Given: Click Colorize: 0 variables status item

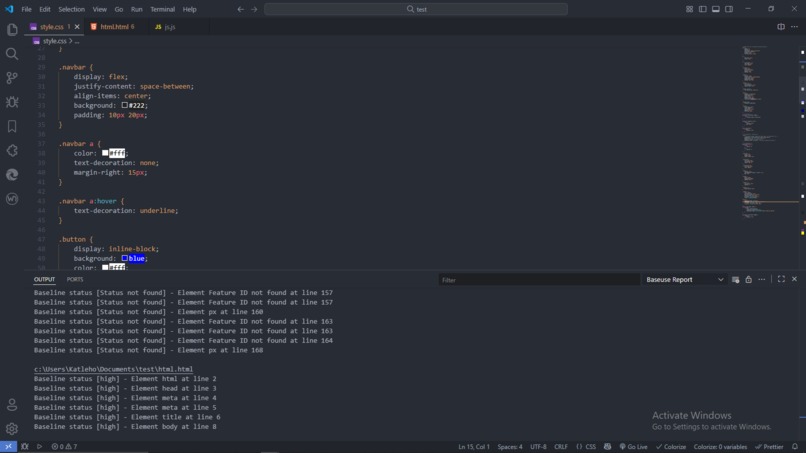Looking at the screenshot, I should [x=720, y=446].
